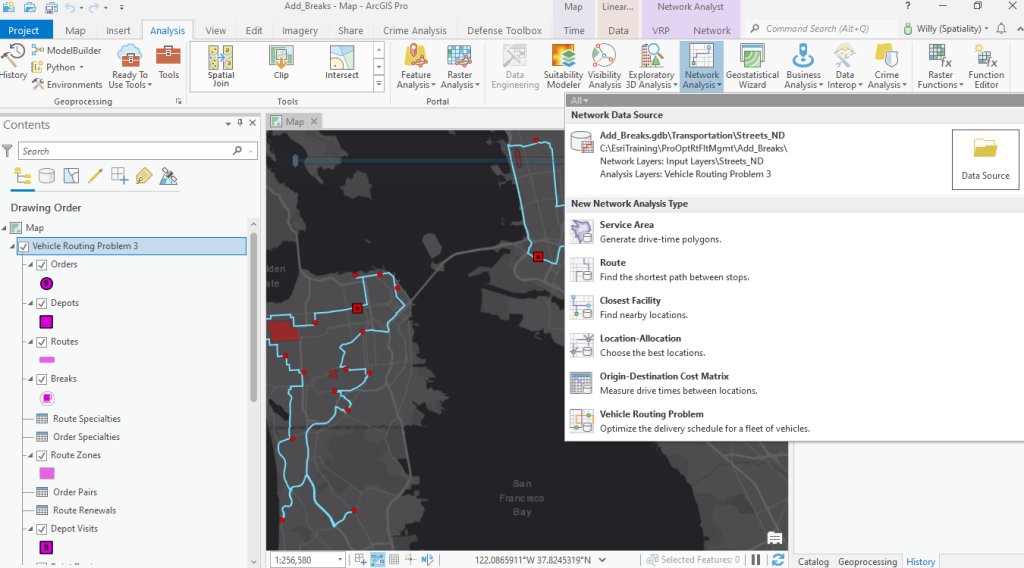Select Location-Allocation analysis type
The width and height of the screenshot is (1024, 568).
pyautogui.click(x=793, y=345)
